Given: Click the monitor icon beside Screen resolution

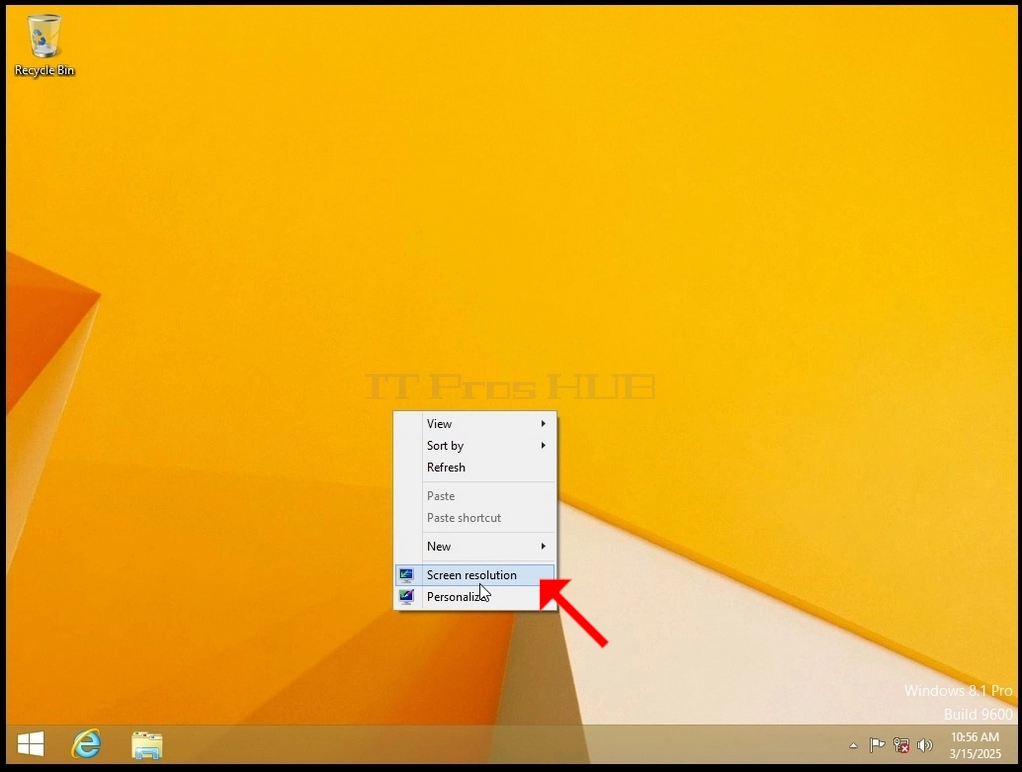Looking at the screenshot, I should (x=407, y=574).
